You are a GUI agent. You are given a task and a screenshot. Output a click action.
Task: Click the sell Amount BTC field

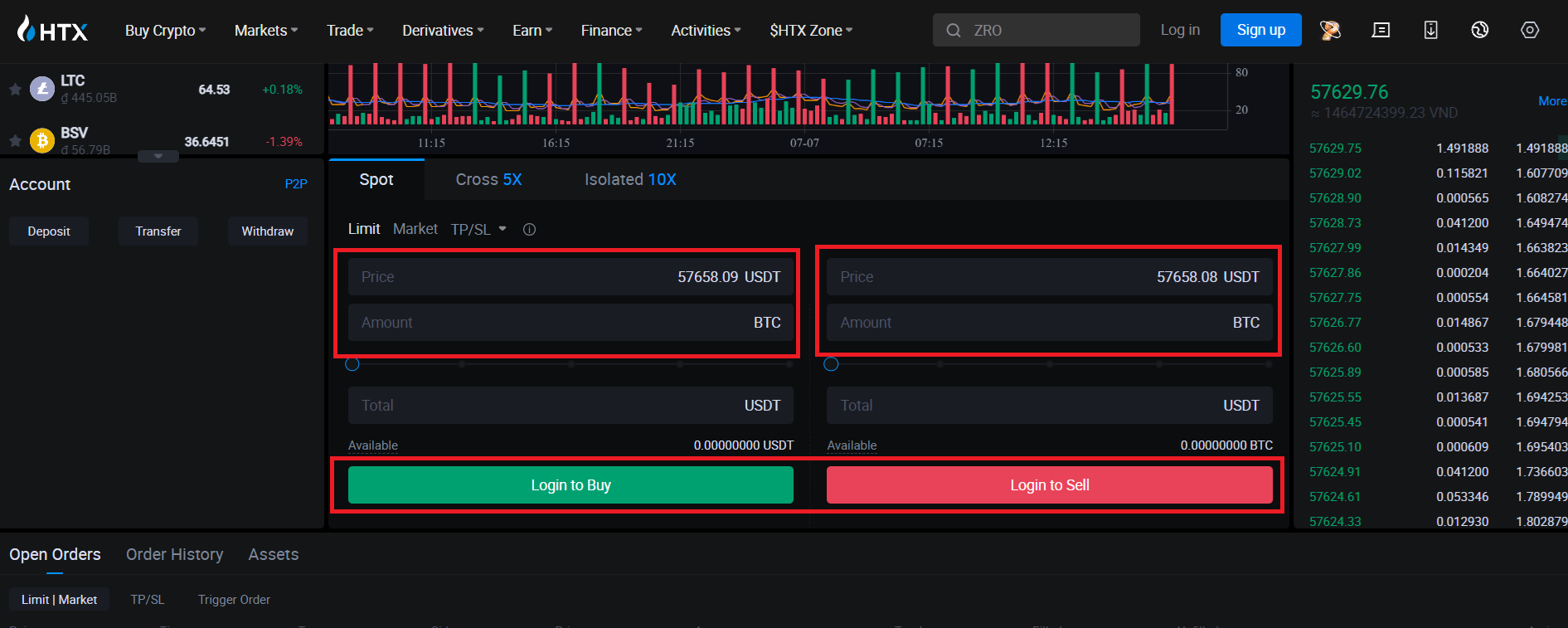click(x=1050, y=322)
